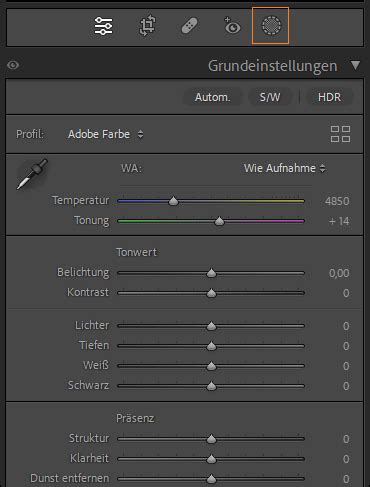Click the Klarheit slider handle
This screenshot has height=487, width=370.
coord(211,459)
